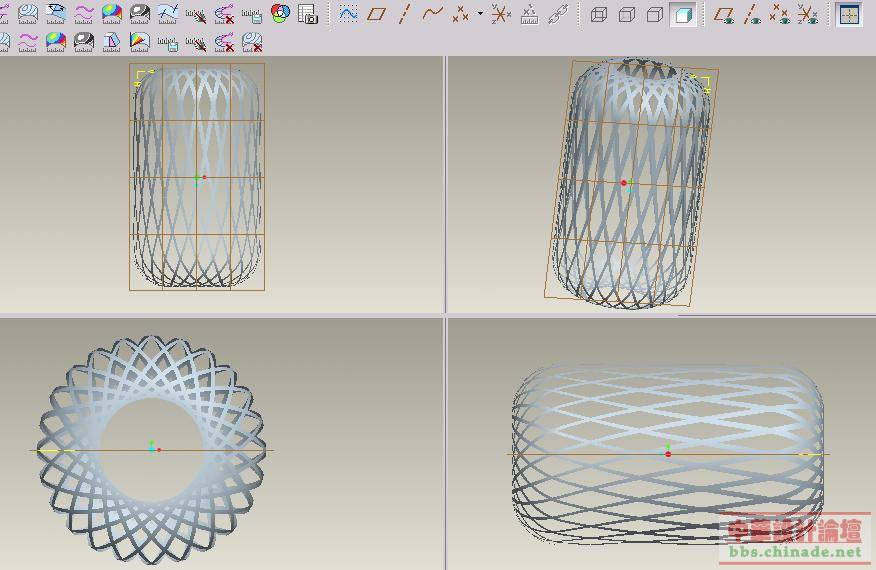Switch to Wireframe display mode
This screenshot has height=570, width=876.
pyautogui.click(x=599, y=14)
